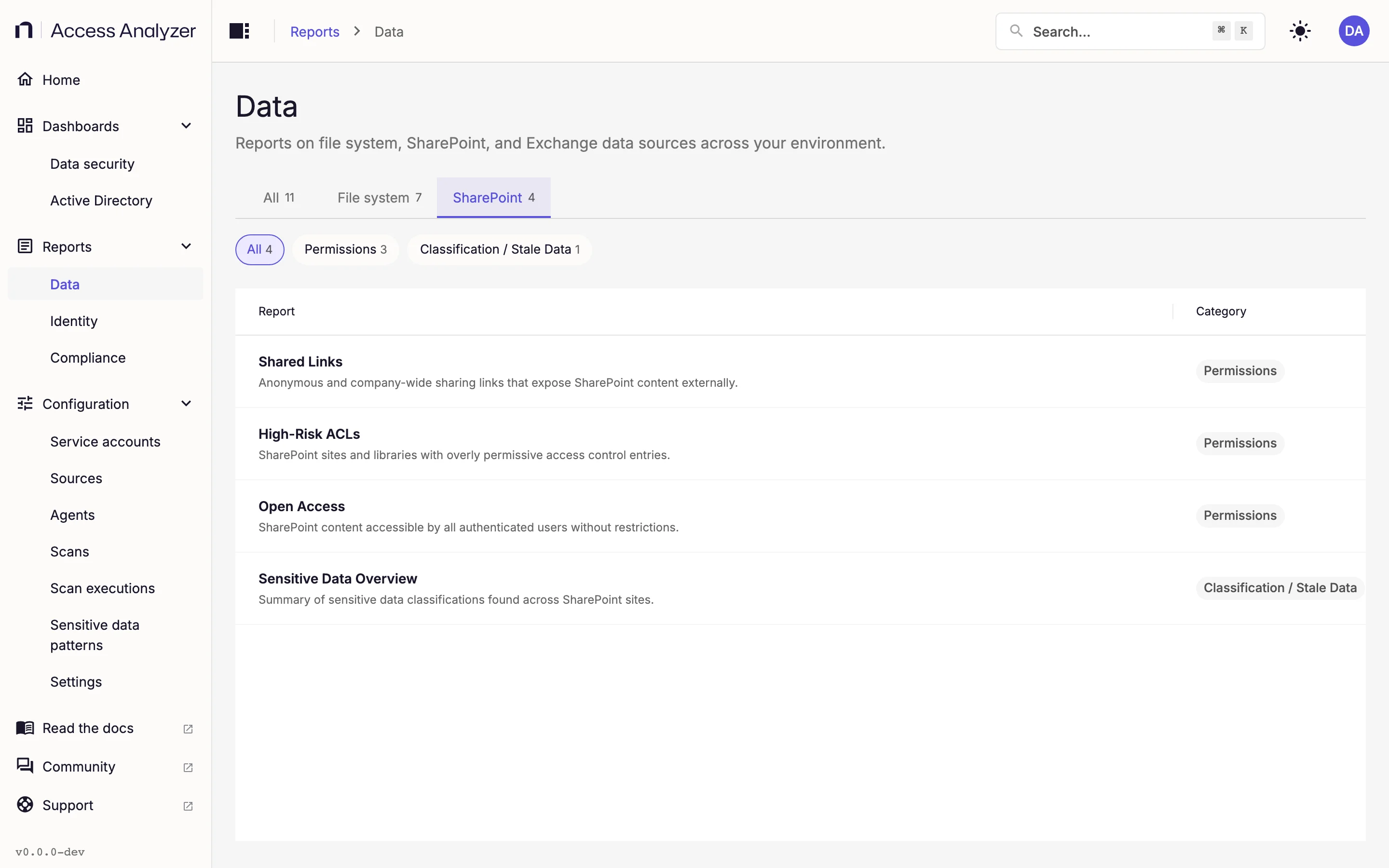Collapse the Dashboards section chevron
The image size is (1389, 868).
(x=186, y=126)
